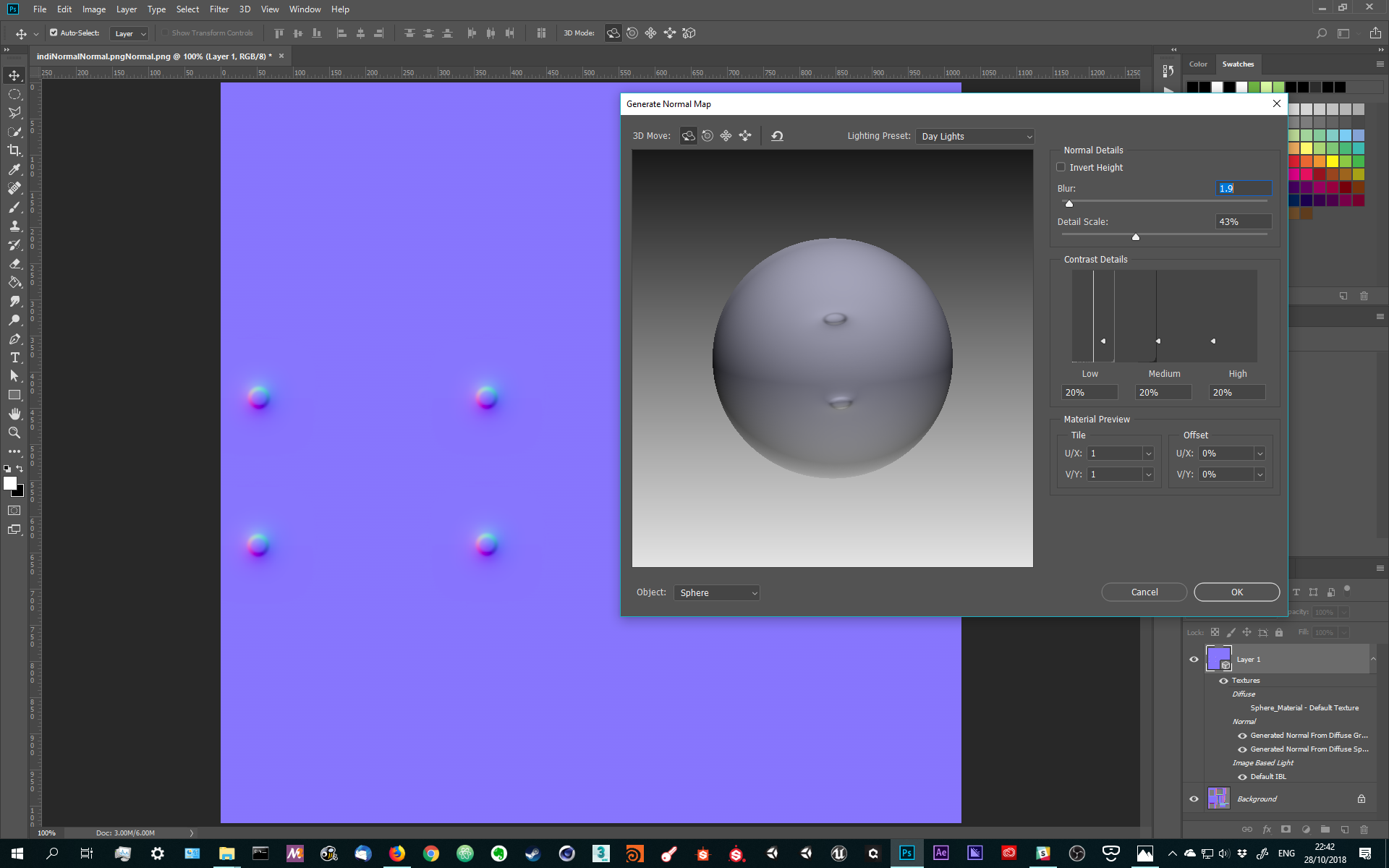Switch to the Color tab

click(1198, 64)
